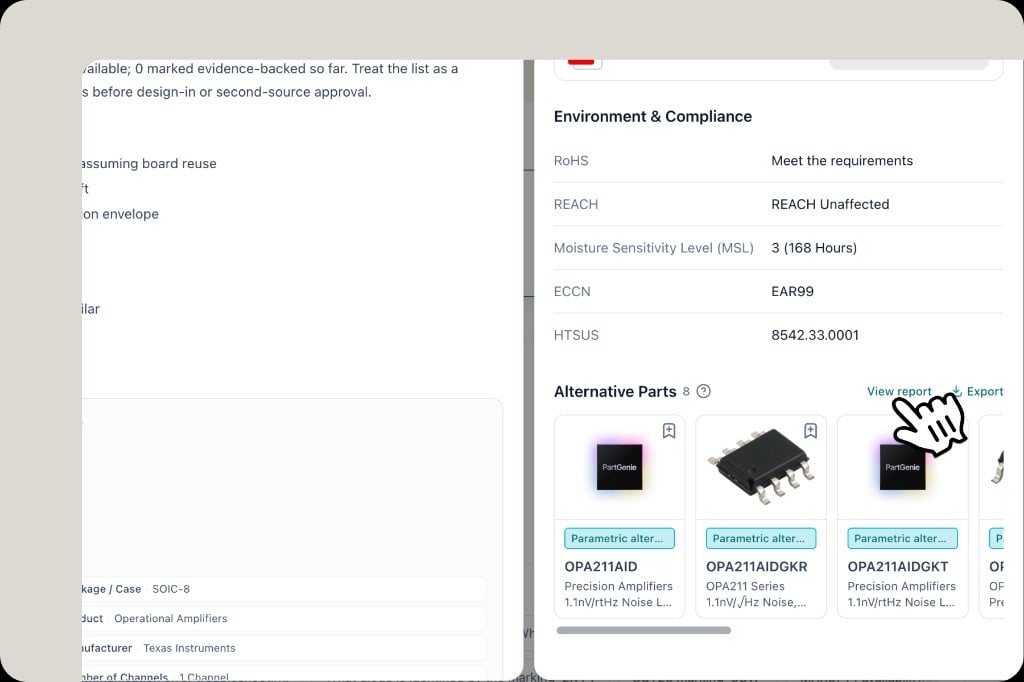Select OPA211 Series description on OPA211AIDGKR
The image size is (1024, 682).
point(745,587)
